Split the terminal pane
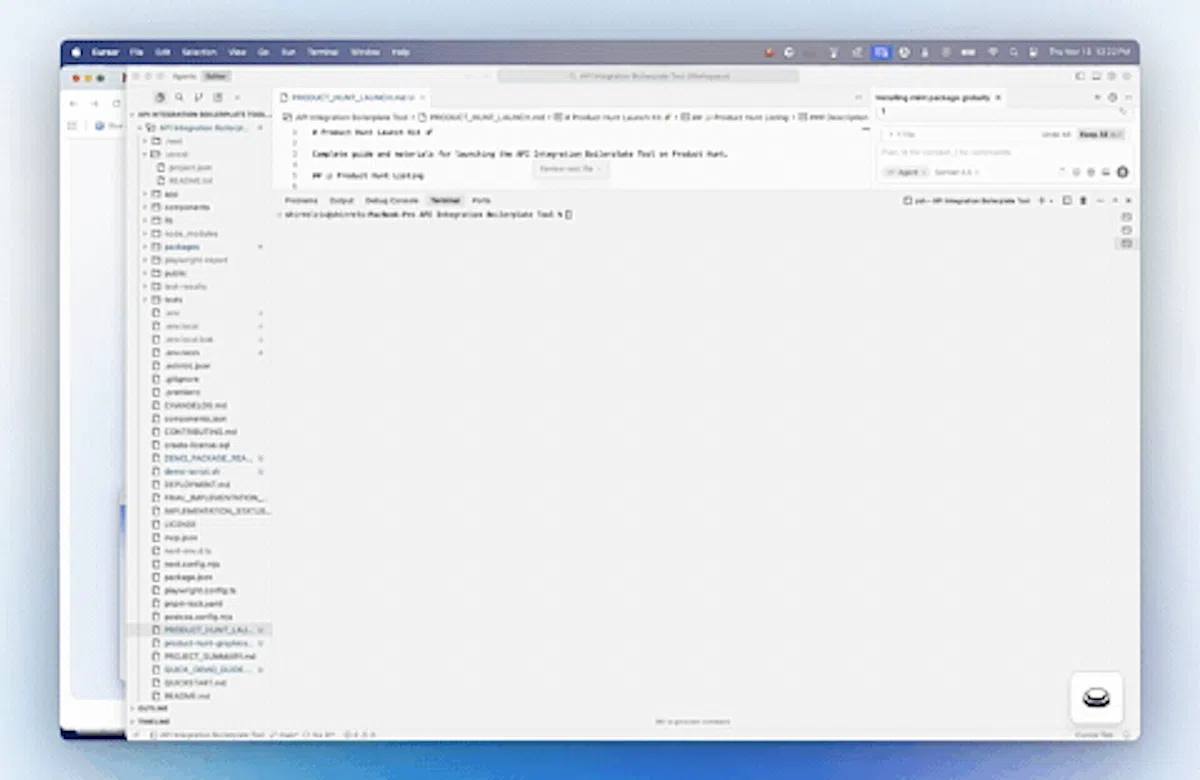 coord(1067,201)
